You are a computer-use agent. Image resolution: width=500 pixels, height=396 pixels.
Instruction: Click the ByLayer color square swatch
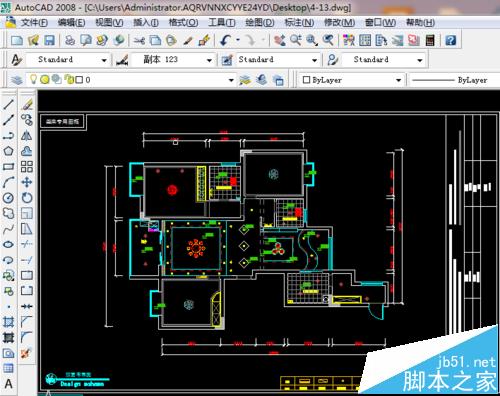(306, 80)
